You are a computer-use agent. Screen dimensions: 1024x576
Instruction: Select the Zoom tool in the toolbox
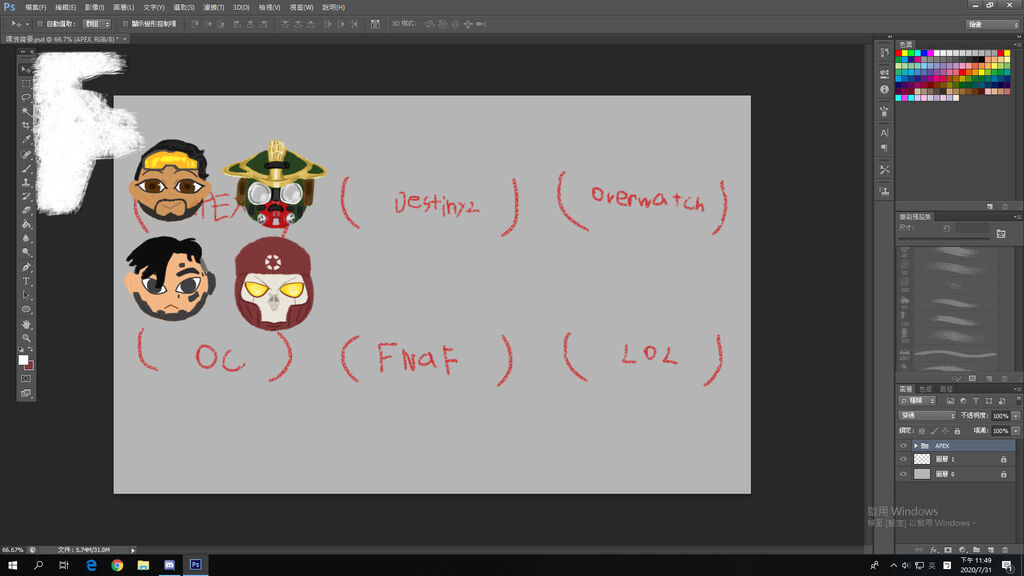pos(25,338)
